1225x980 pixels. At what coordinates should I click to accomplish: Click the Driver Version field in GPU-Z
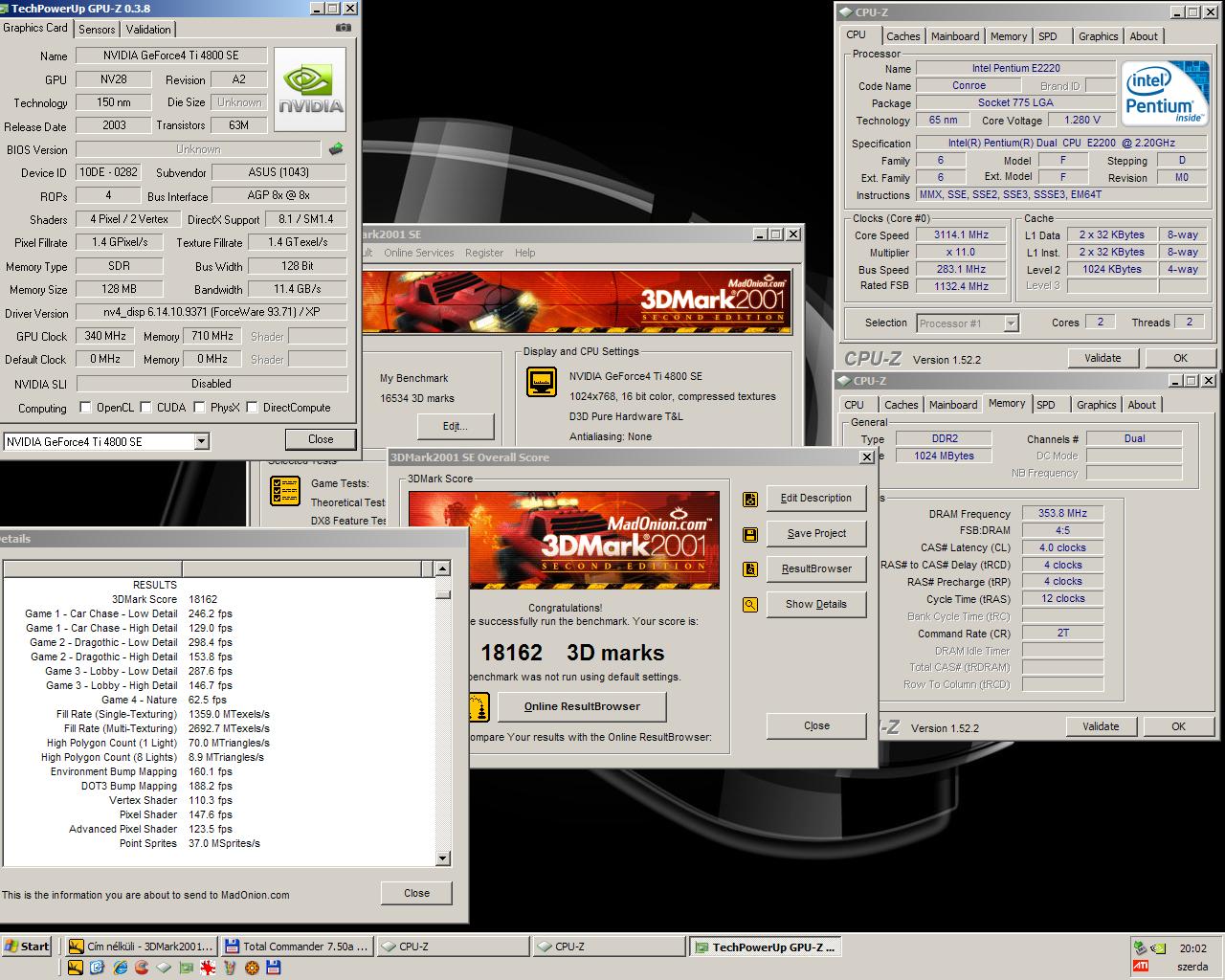pyautogui.click(x=211, y=313)
